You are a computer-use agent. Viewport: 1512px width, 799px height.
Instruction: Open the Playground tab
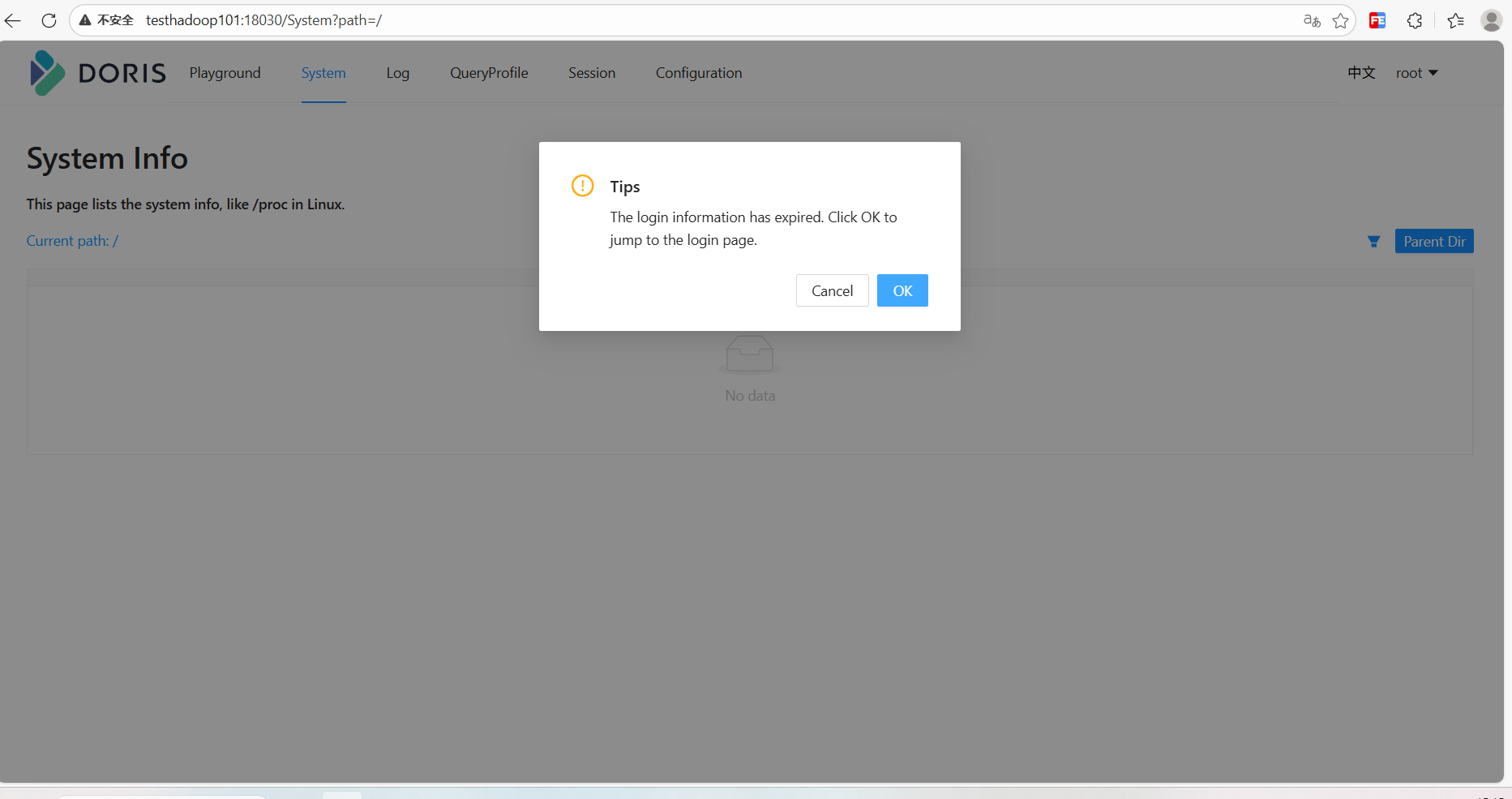pyautogui.click(x=225, y=73)
